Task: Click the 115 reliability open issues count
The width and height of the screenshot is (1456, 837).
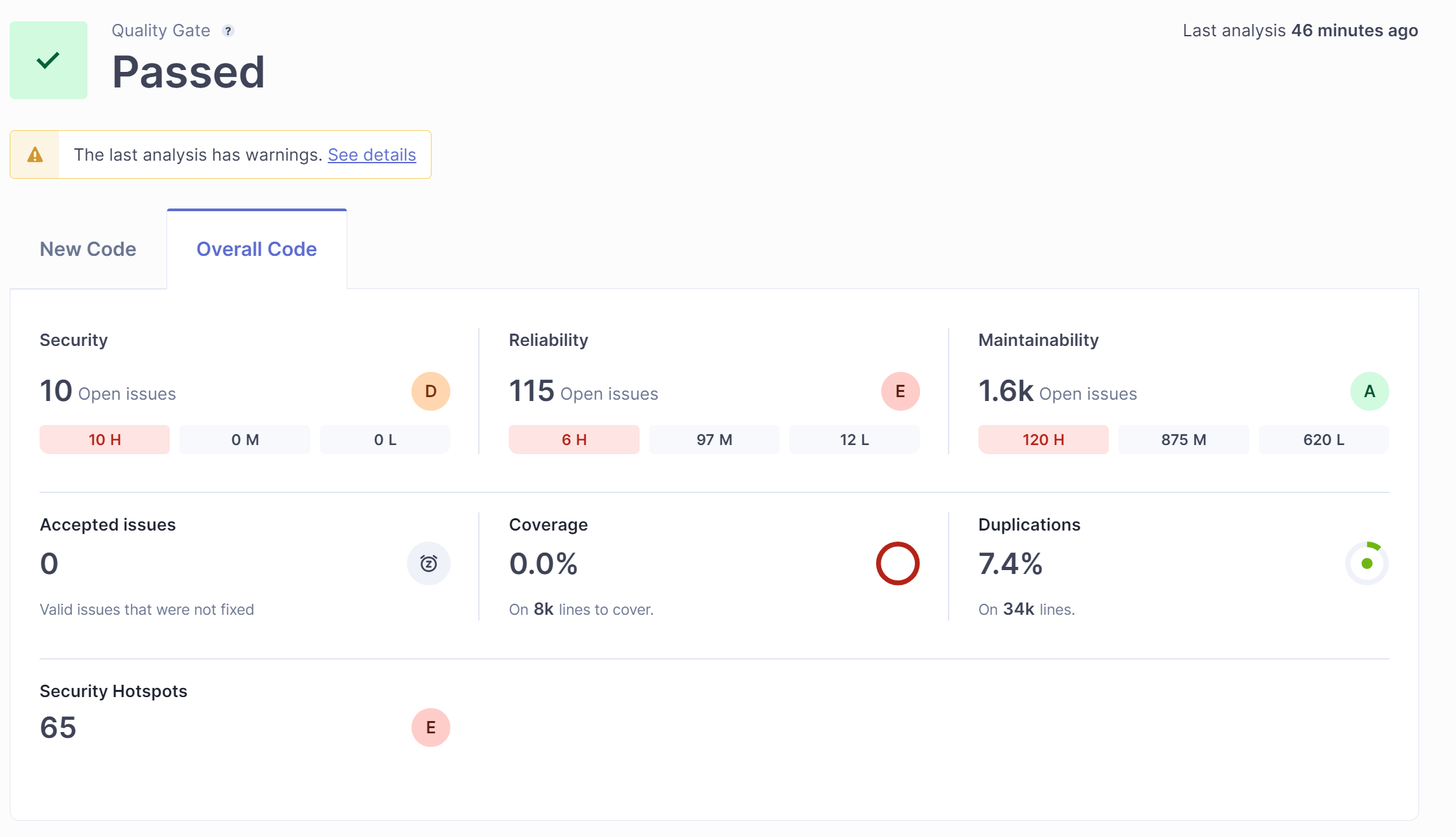Action: point(531,391)
